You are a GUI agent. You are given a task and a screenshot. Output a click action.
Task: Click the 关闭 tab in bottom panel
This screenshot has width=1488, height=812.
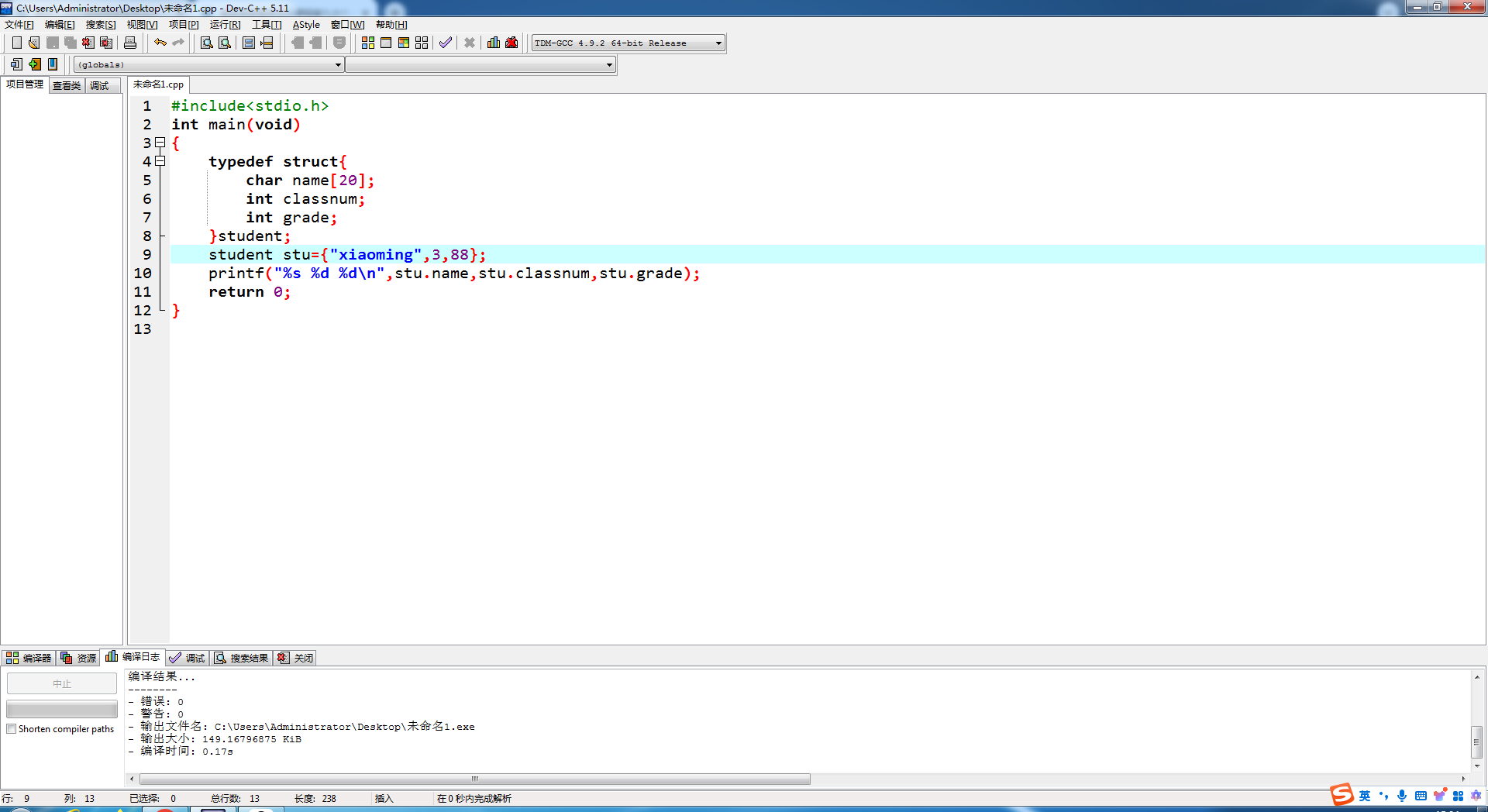pyautogui.click(x=295, y=658)
